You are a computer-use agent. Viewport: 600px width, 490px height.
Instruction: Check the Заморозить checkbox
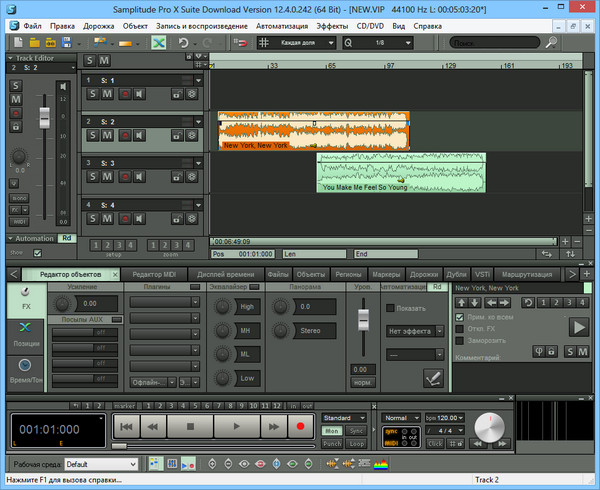point(460,340)
